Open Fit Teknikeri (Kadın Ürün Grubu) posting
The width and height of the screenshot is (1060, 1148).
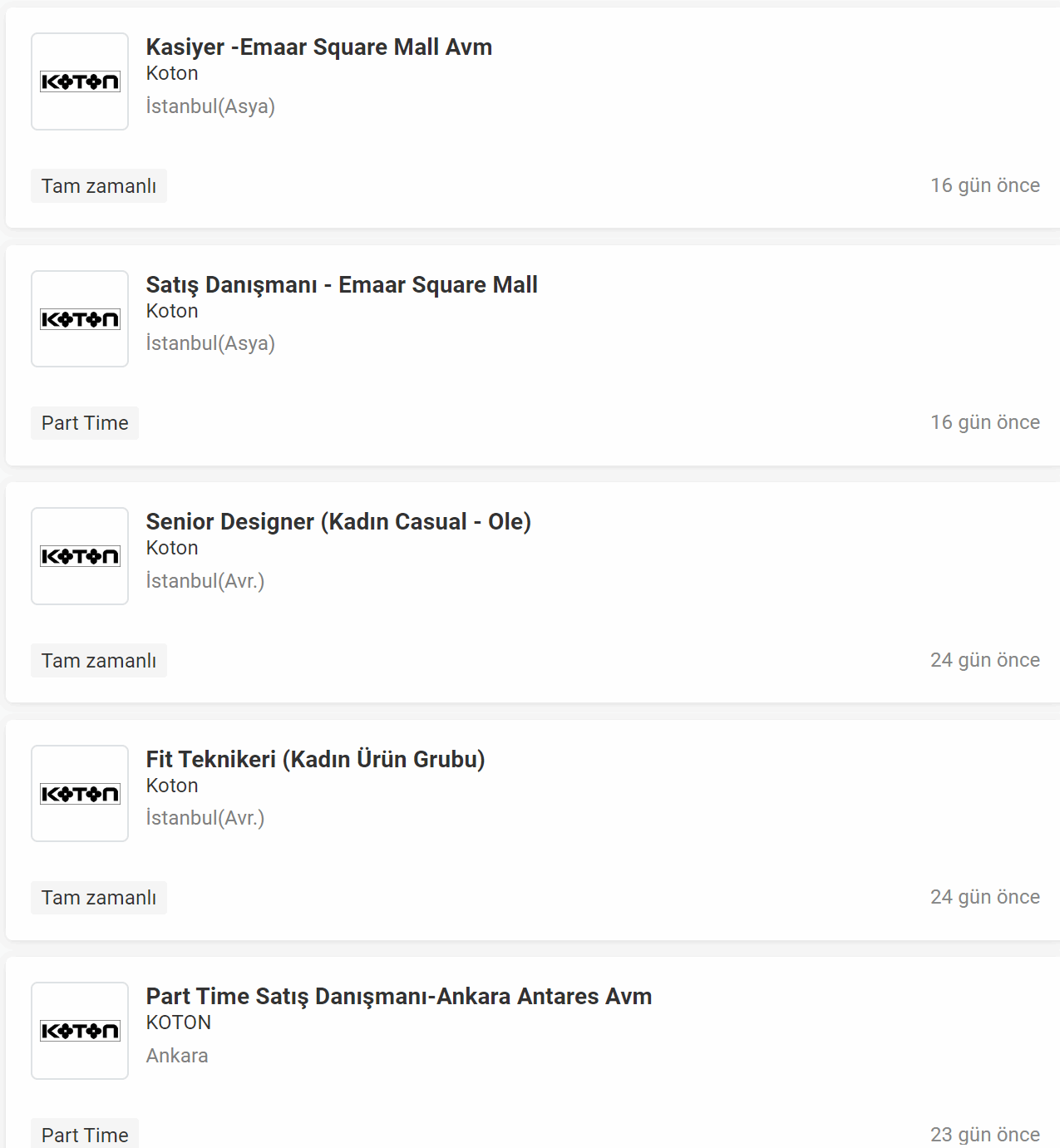[x=315, y=760]
